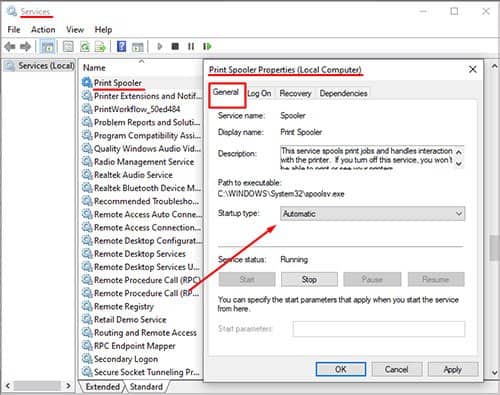Click the Stop service button
The width and height of the screenshot is (500, 395).
pyautogui.click(x=309, y=279)
